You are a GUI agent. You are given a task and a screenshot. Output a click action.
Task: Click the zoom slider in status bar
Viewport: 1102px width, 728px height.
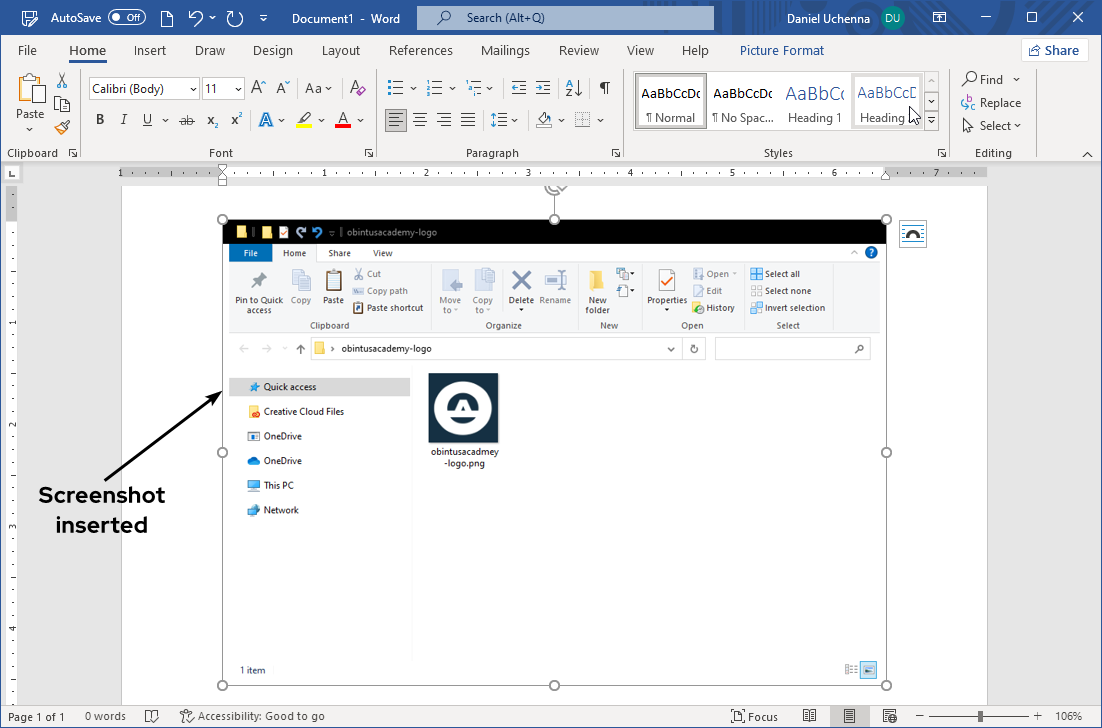pos(980,716)
